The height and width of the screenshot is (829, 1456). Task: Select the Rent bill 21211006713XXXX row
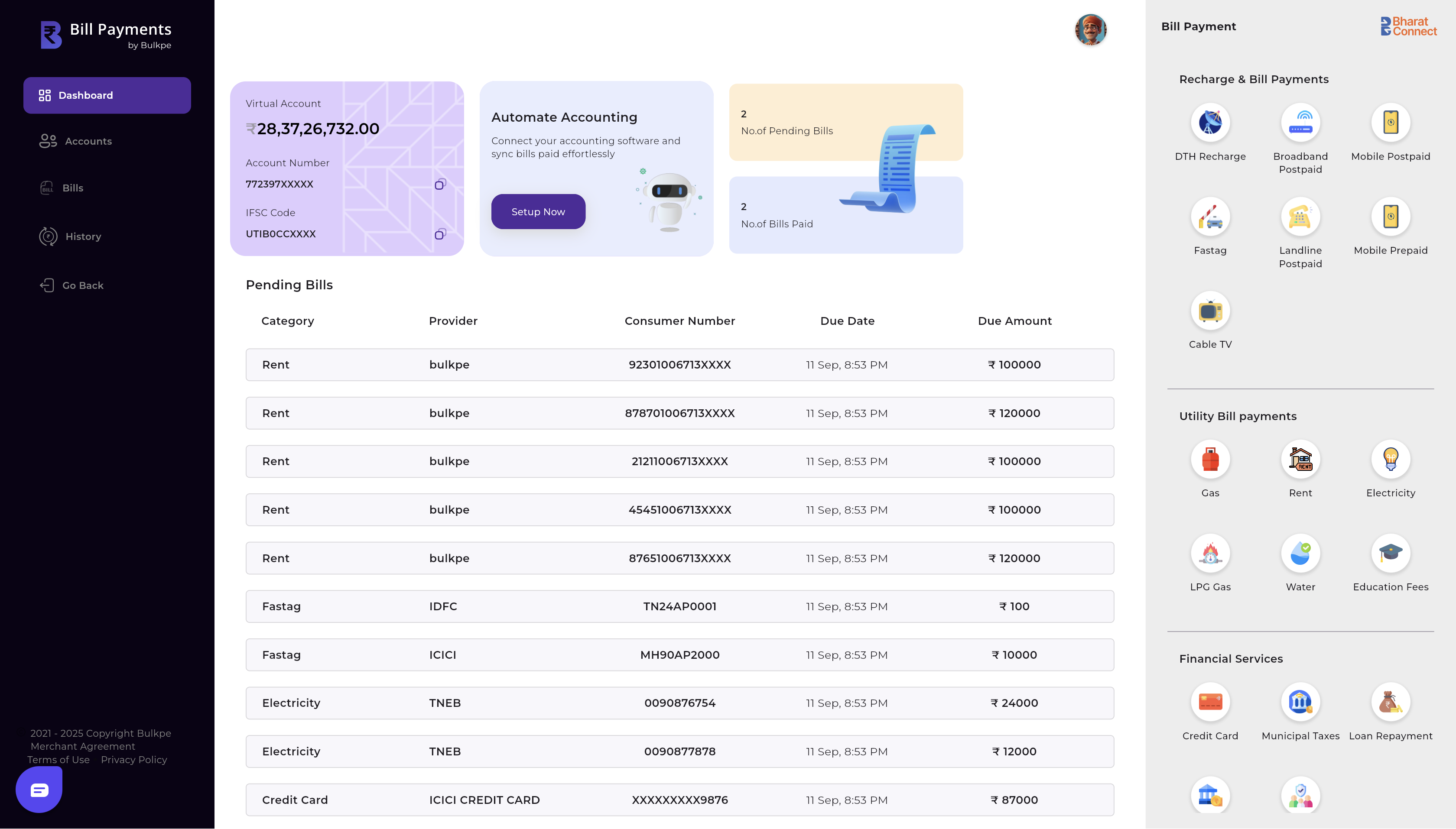coord(679,462)
